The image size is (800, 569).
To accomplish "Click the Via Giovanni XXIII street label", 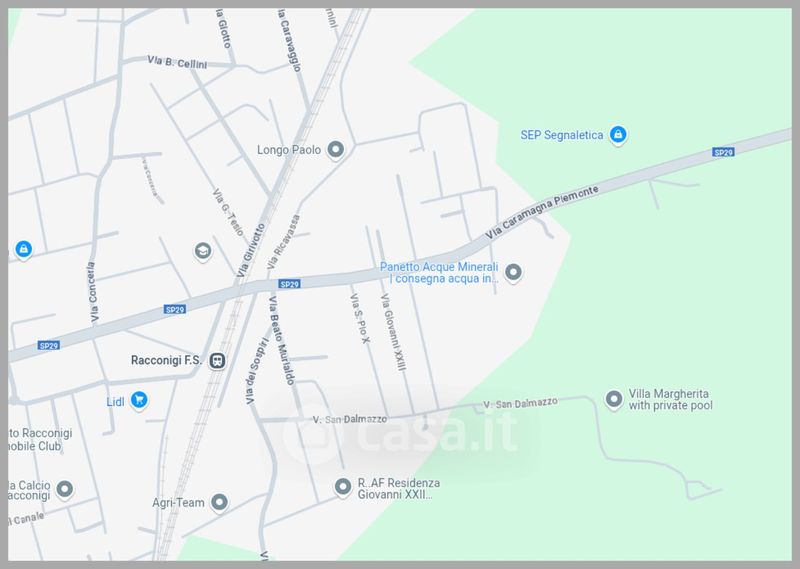I will (x=393, y=332).
